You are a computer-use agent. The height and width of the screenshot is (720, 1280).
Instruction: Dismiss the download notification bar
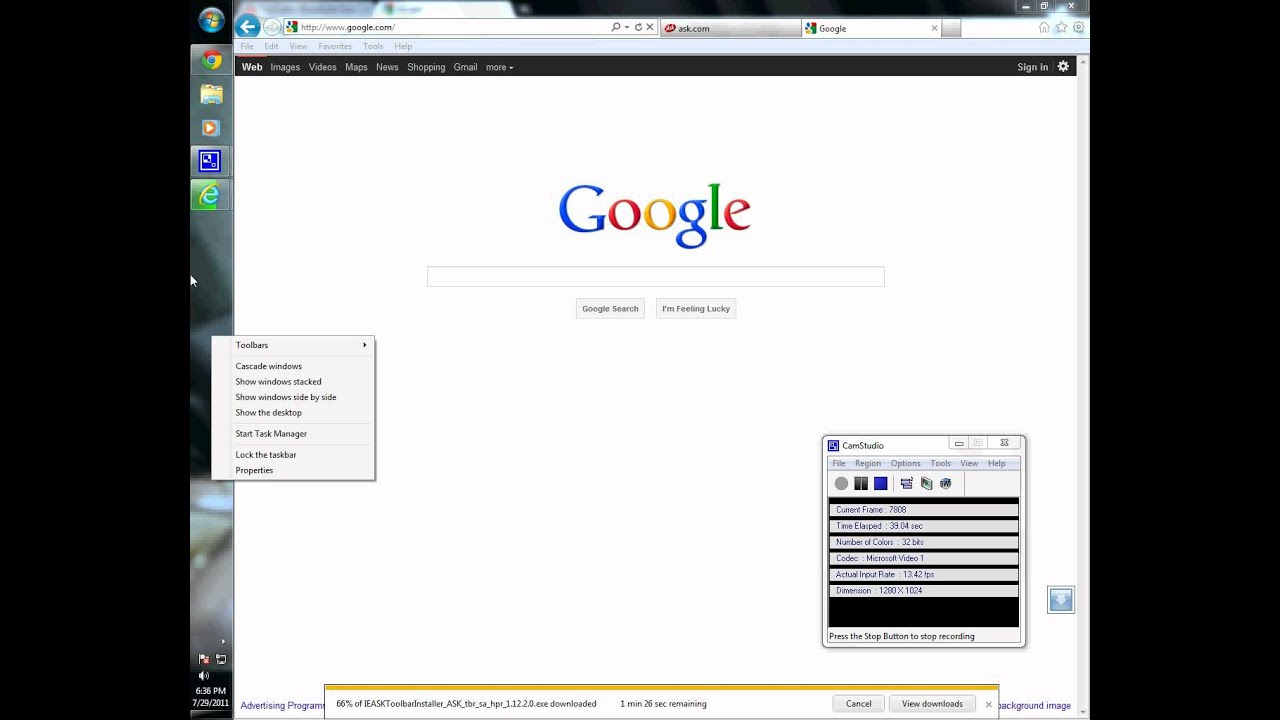tap(988, 704)
